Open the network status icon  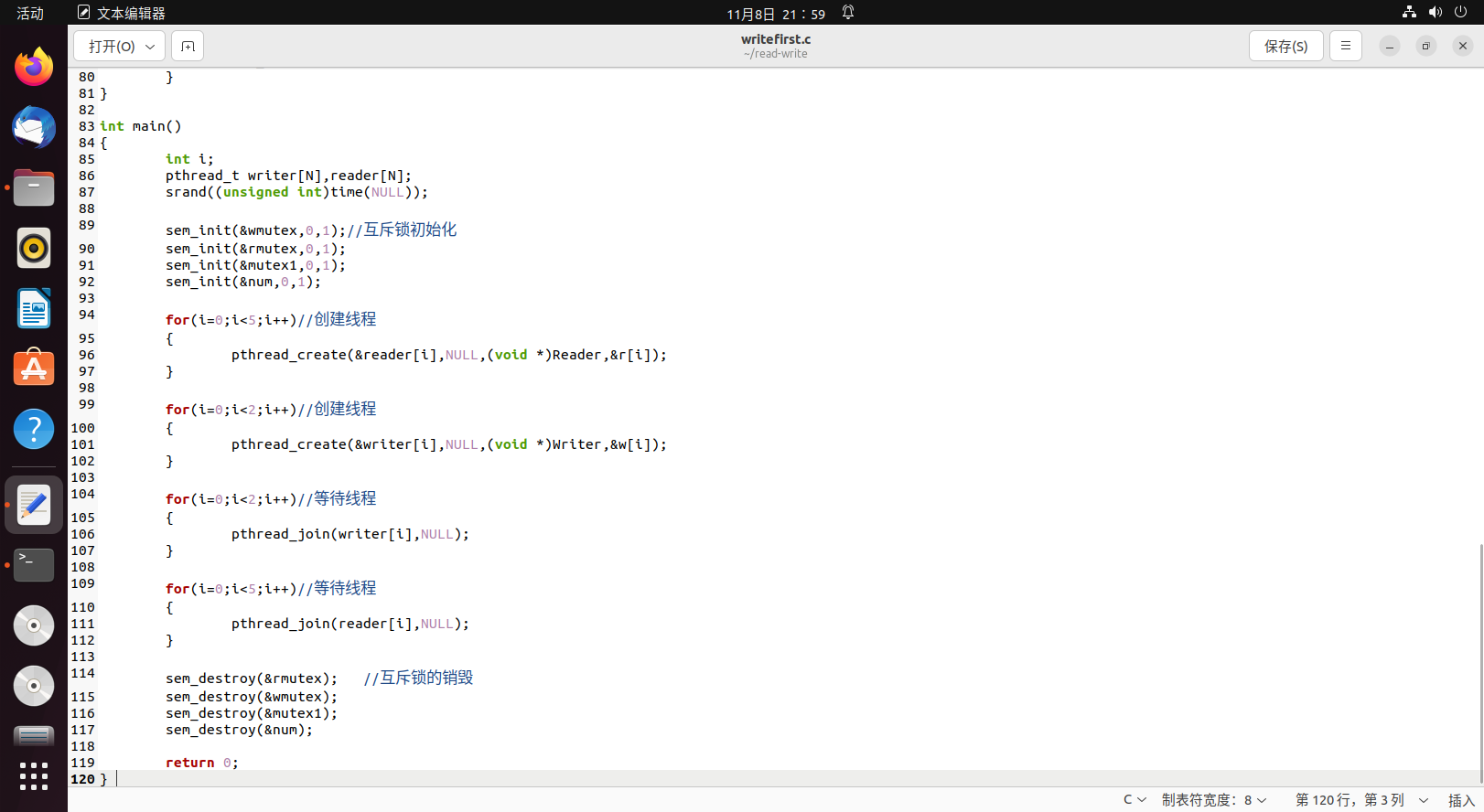pyautogui.click(x=1409, y=12)
